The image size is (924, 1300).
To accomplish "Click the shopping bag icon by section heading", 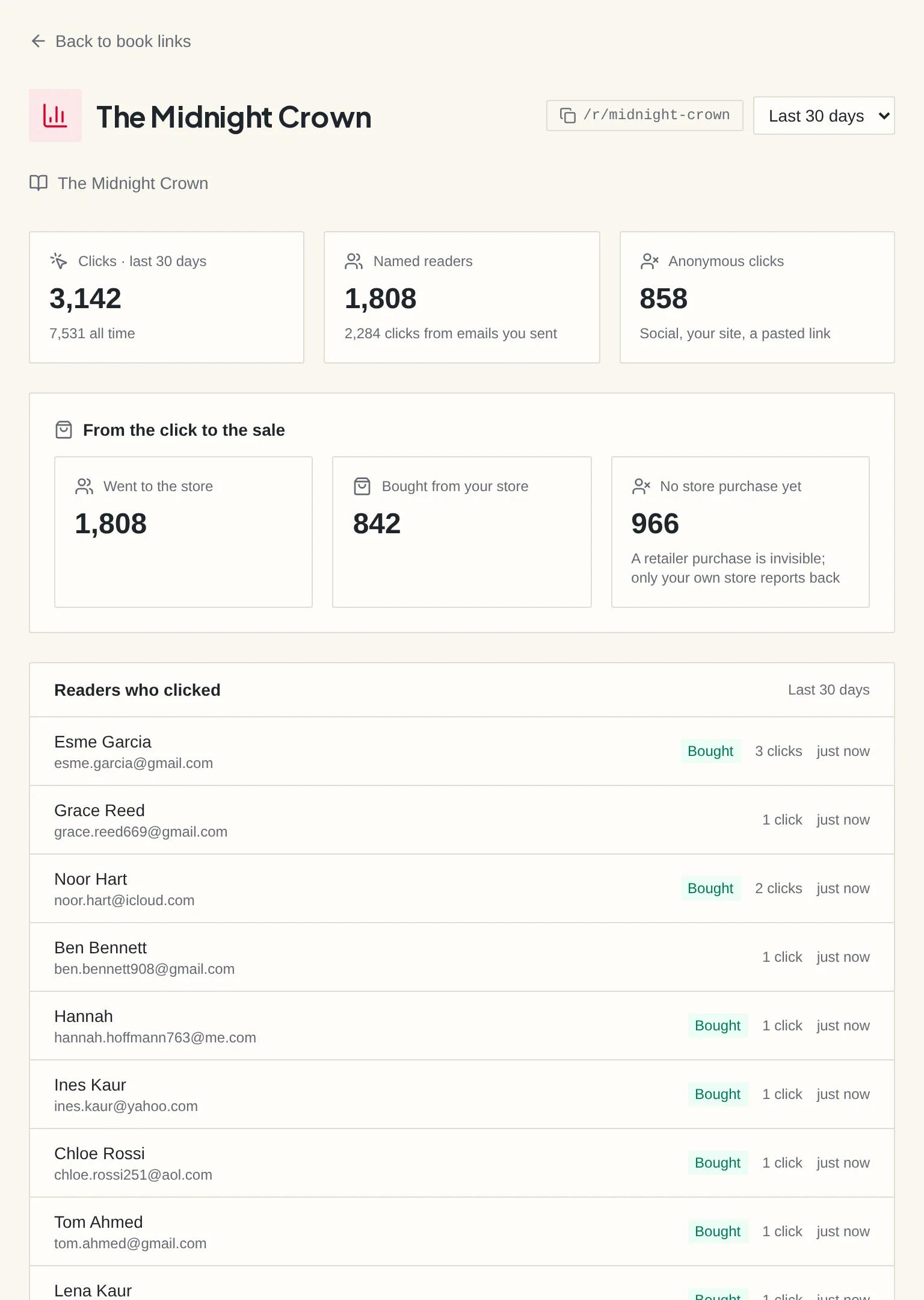I will click(64, 430).
